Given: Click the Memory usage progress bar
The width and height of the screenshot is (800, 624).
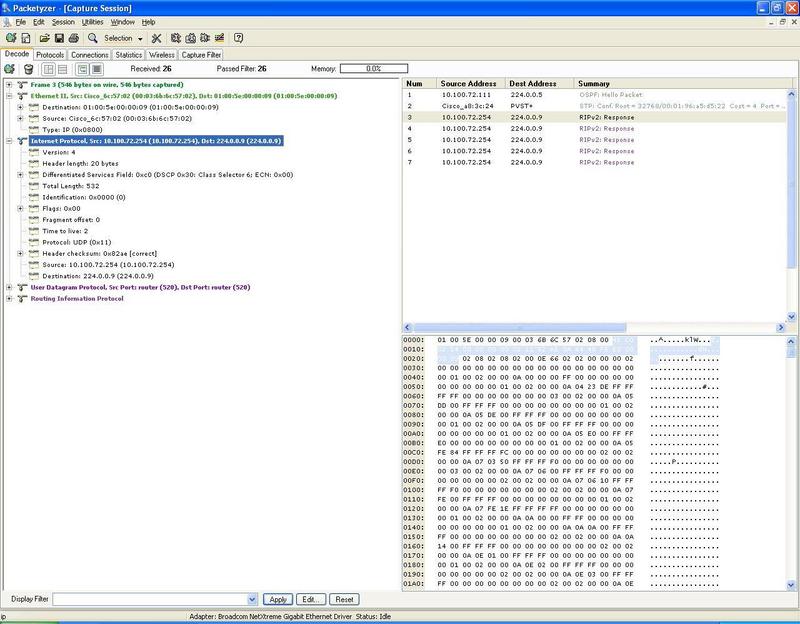Looking at the screenshot, I should pos(374,68).
